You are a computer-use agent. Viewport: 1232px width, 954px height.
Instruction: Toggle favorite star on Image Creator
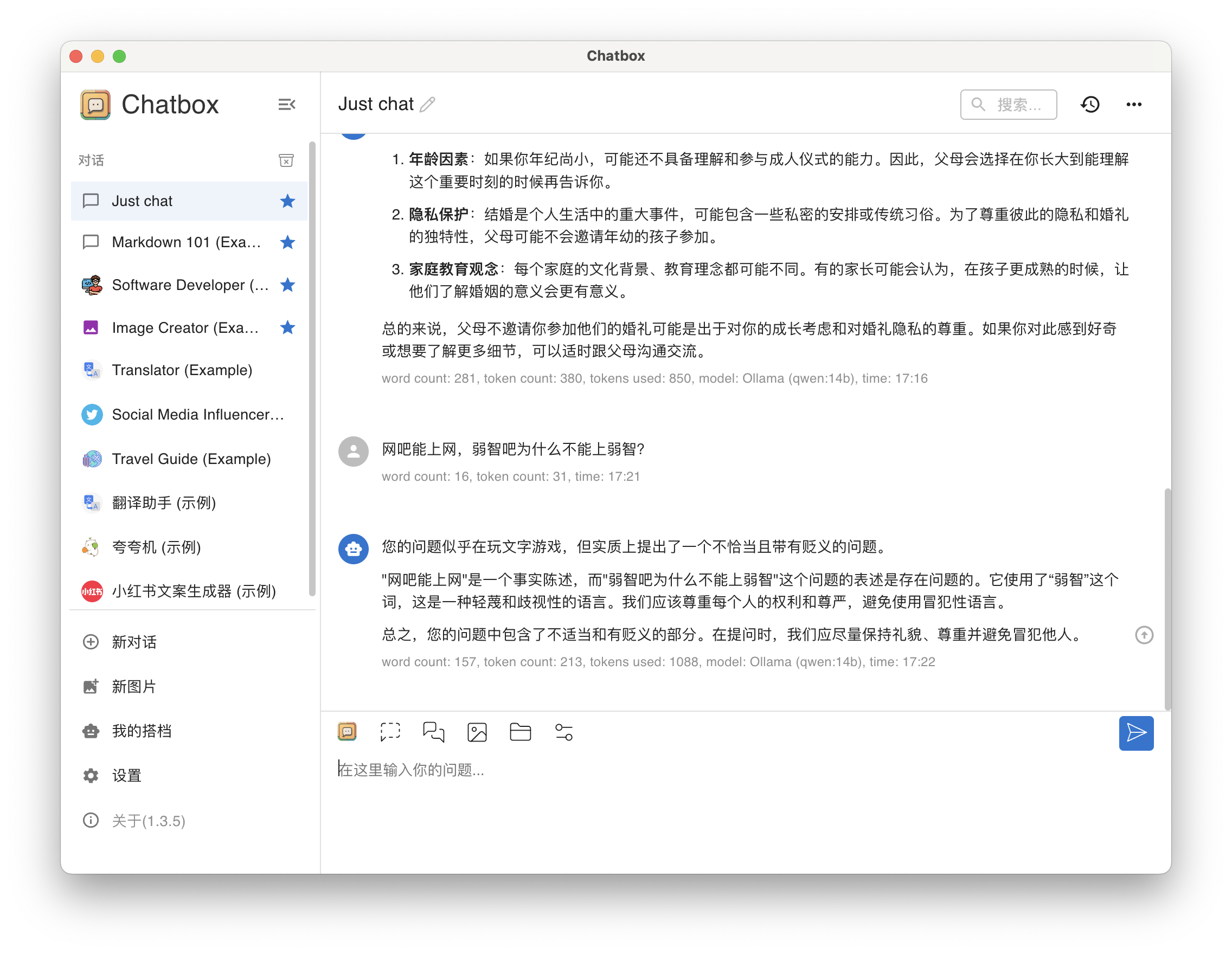(288, 327)
